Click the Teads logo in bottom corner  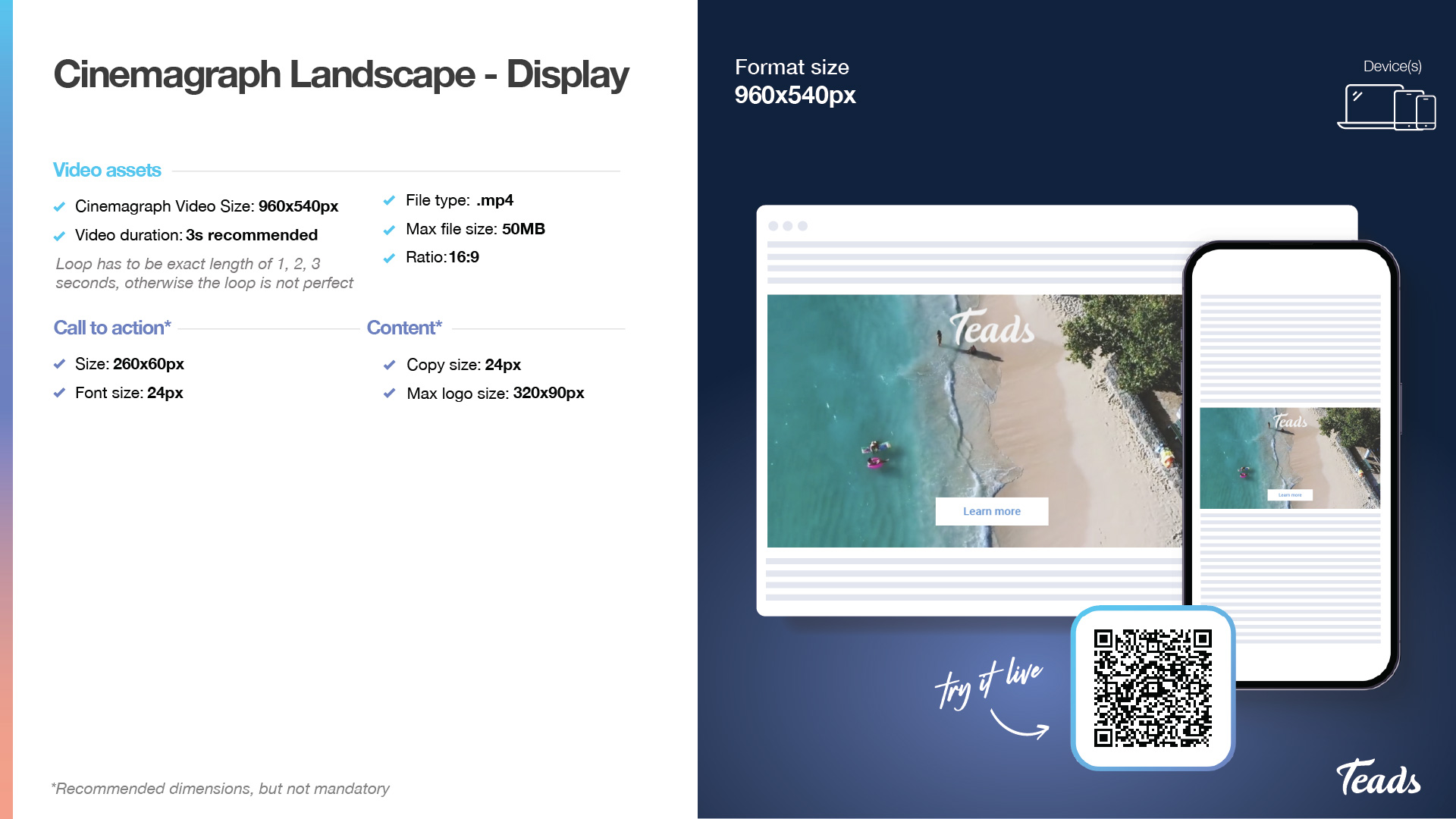(x=1378, y=778)
